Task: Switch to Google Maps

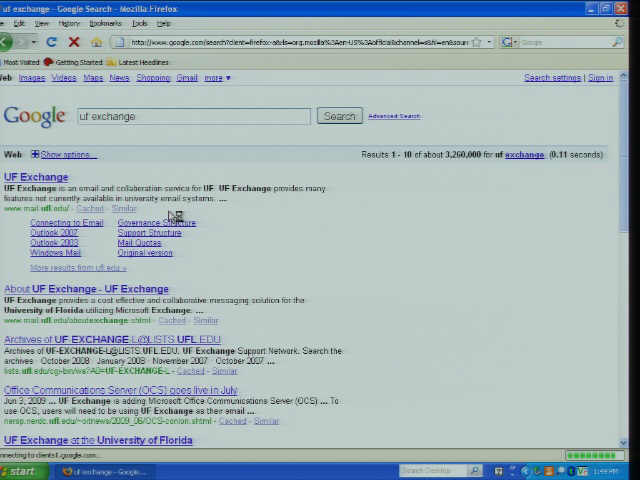Action: tap(93, 78)
